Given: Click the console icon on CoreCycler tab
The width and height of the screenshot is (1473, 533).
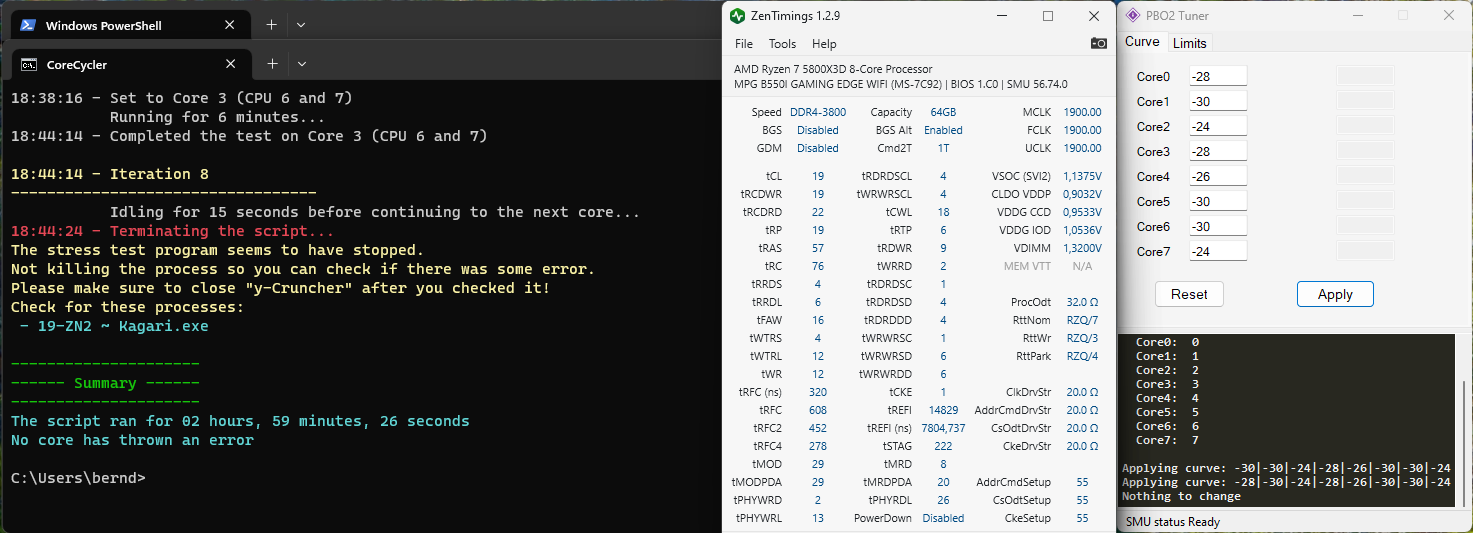Looking at the screenshot, I should [30, 64].
